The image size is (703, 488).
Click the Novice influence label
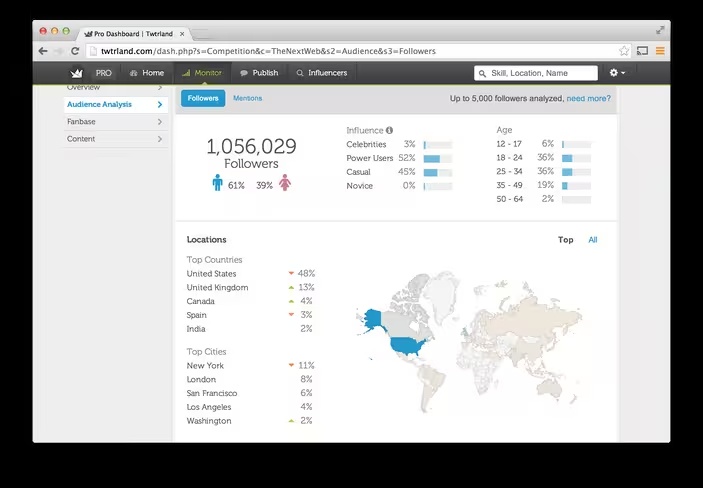360,186
